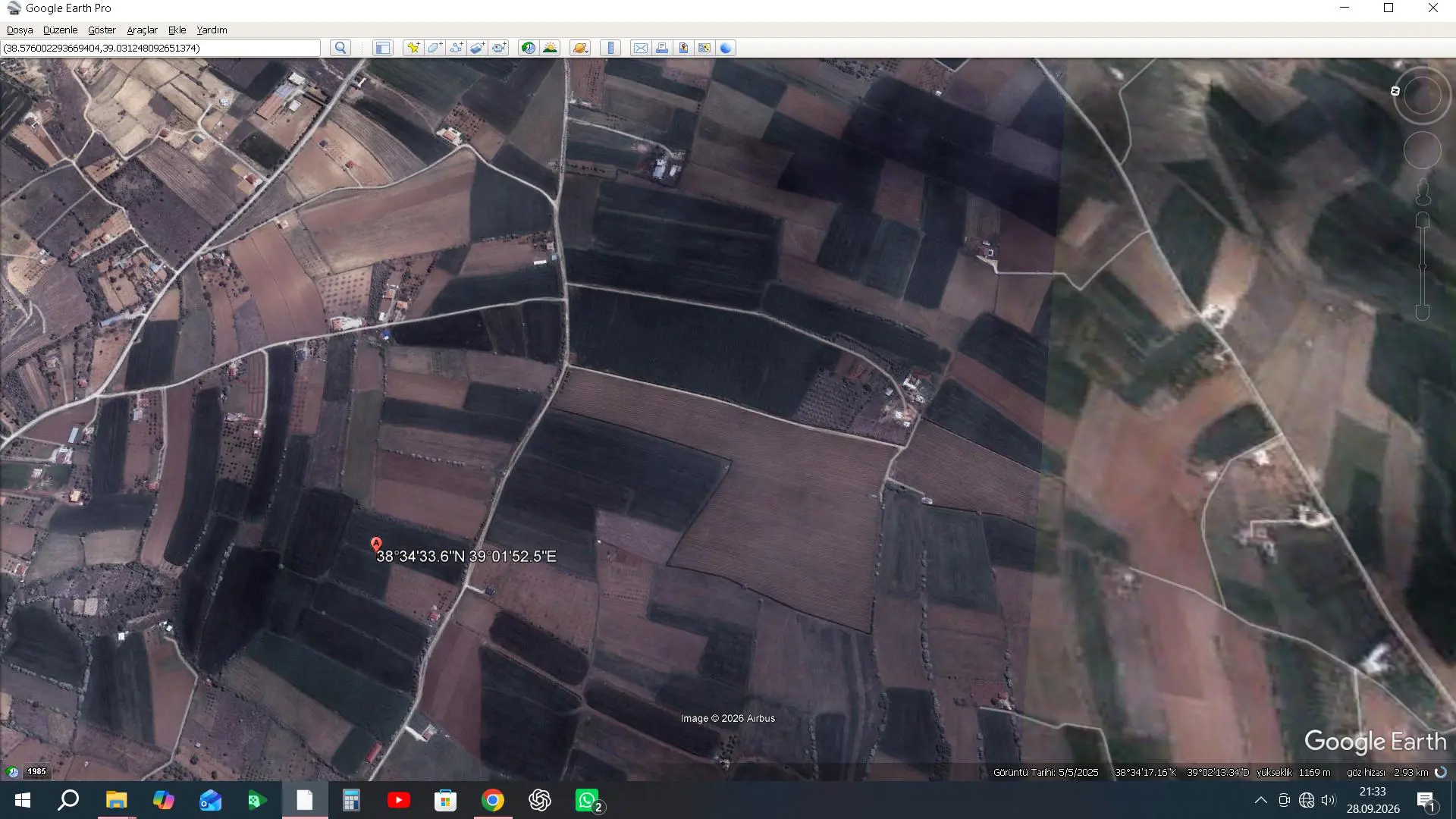Toggle sunlight across the landscape

tap(550, 48)
